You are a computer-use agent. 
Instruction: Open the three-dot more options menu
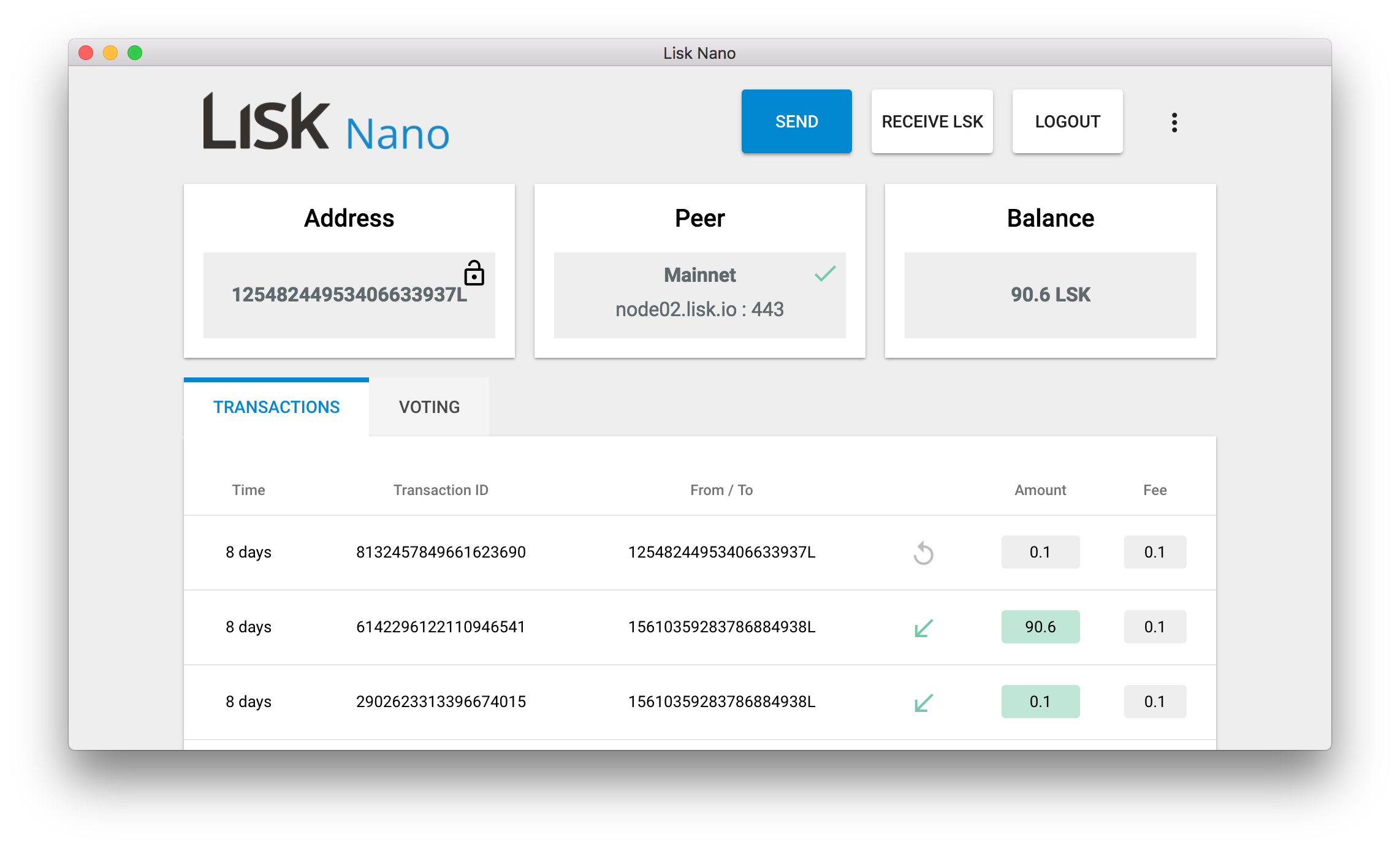[x=1174, y=122]
